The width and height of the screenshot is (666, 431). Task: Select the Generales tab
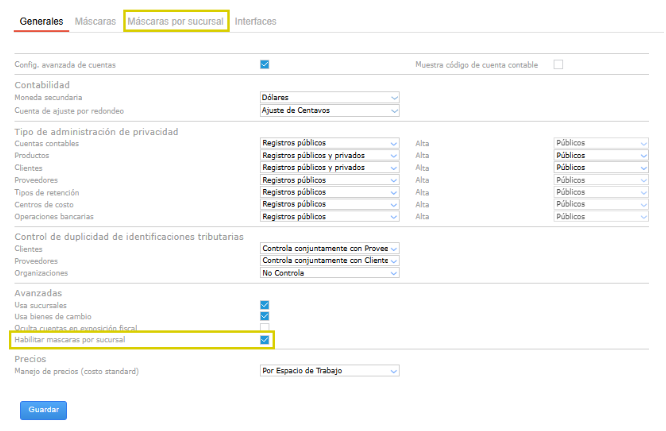pyautogui.click(x=41, y=21)
